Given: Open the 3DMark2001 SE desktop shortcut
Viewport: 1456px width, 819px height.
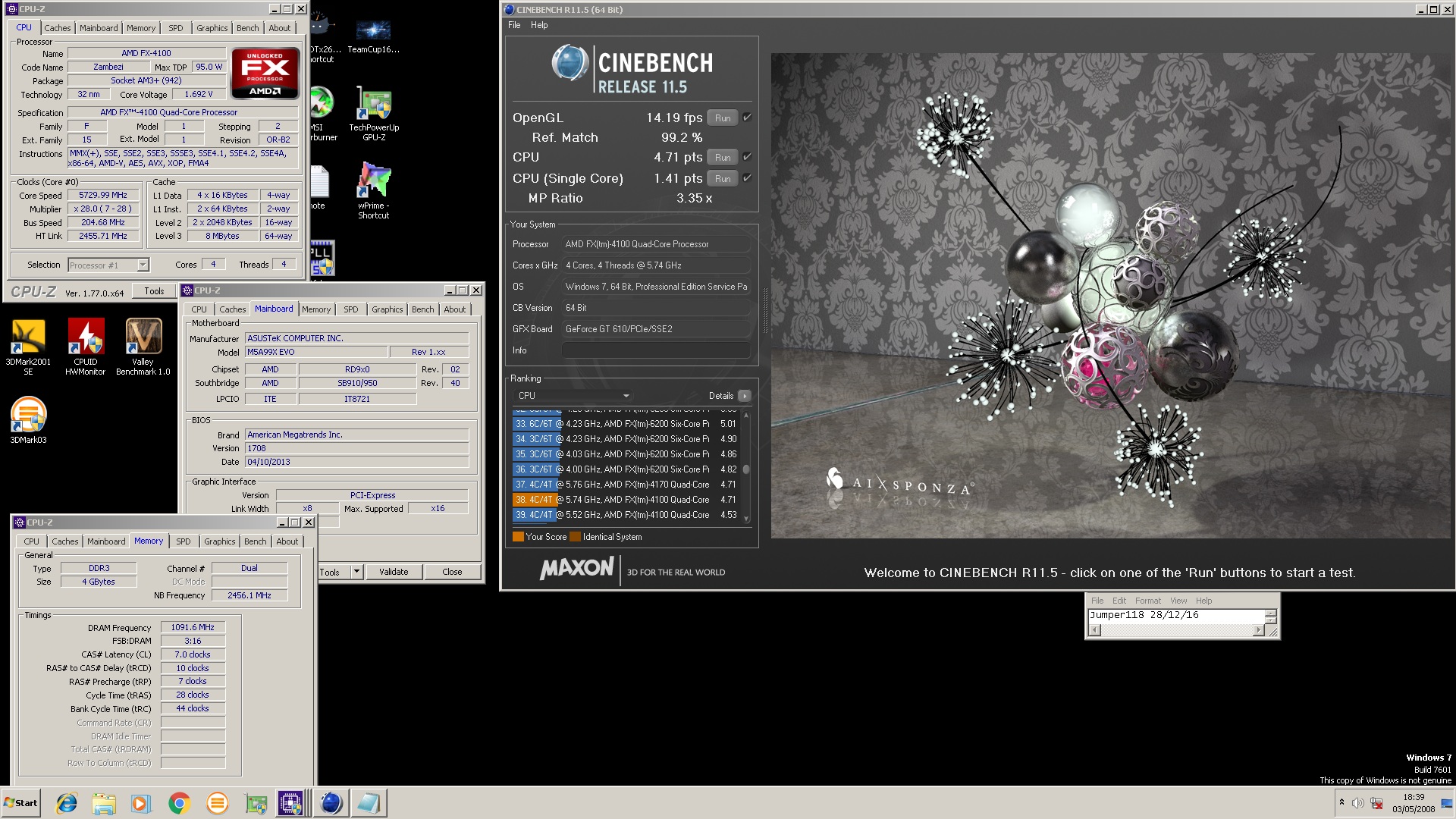Looking at the screenshot, I should click(28, 347).
